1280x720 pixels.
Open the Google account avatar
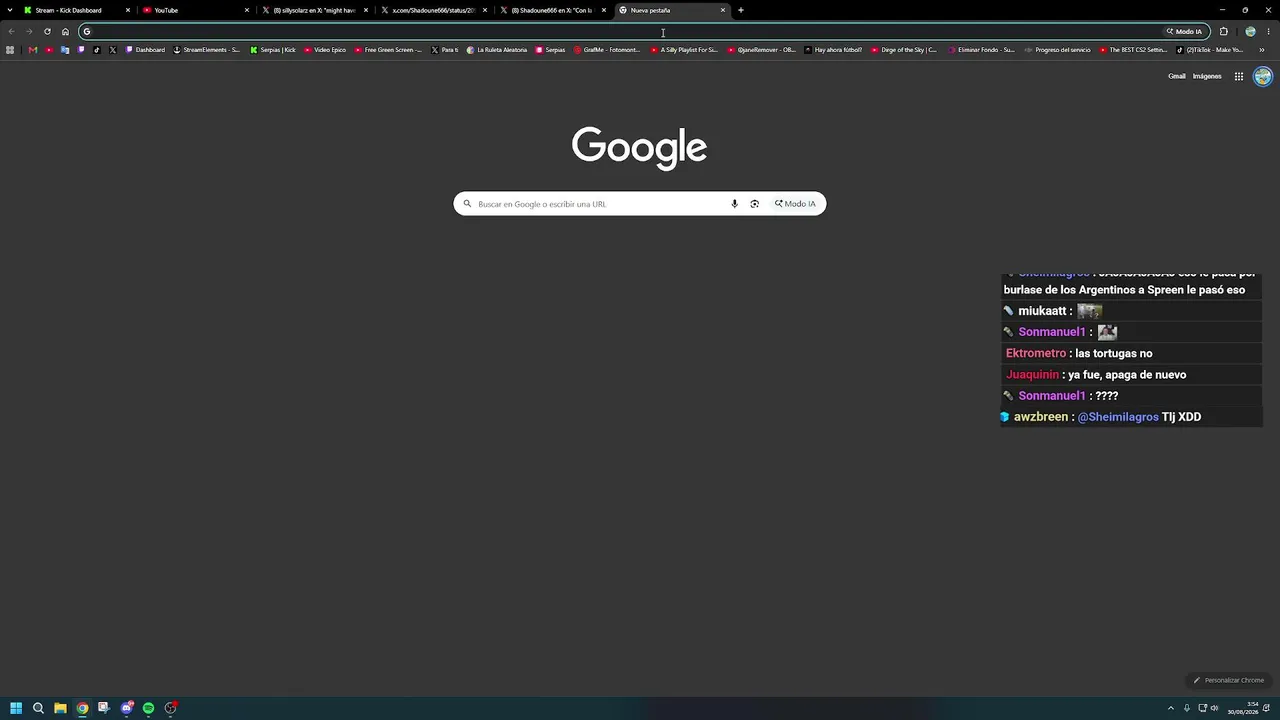(x=1263, y=76)
